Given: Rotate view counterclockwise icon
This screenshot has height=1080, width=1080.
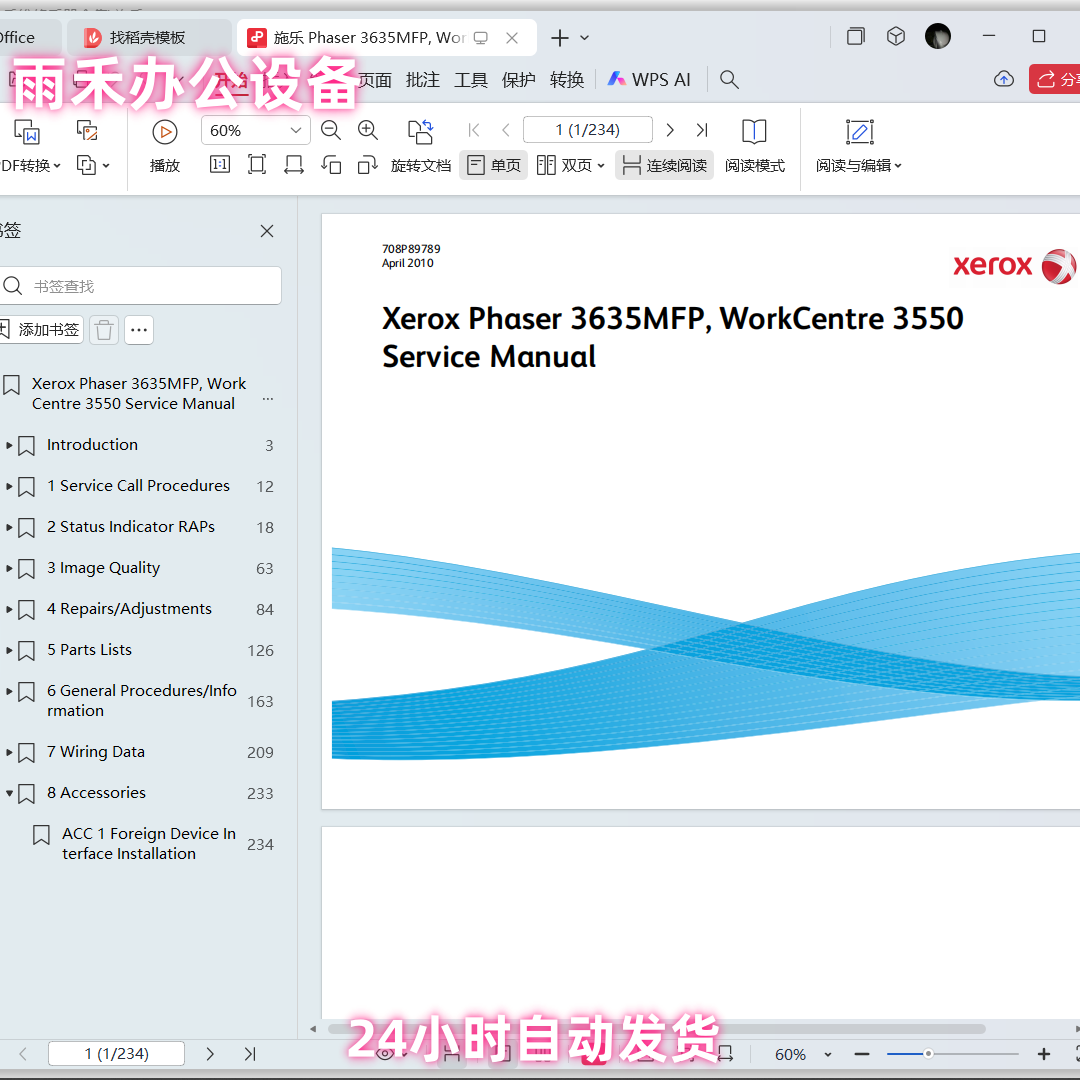Looking at the screenshot, I should pos(331,165).
